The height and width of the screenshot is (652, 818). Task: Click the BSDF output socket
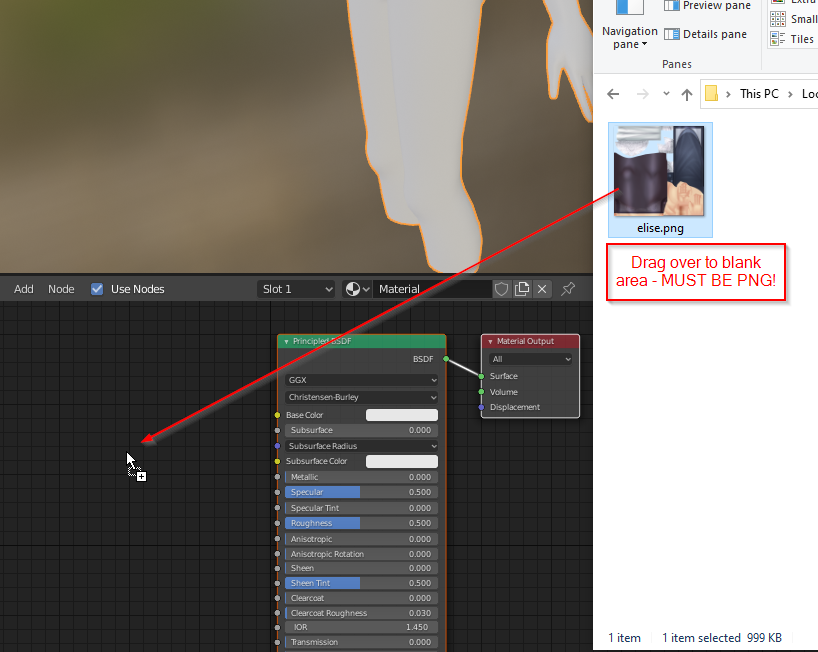point(446,359)
